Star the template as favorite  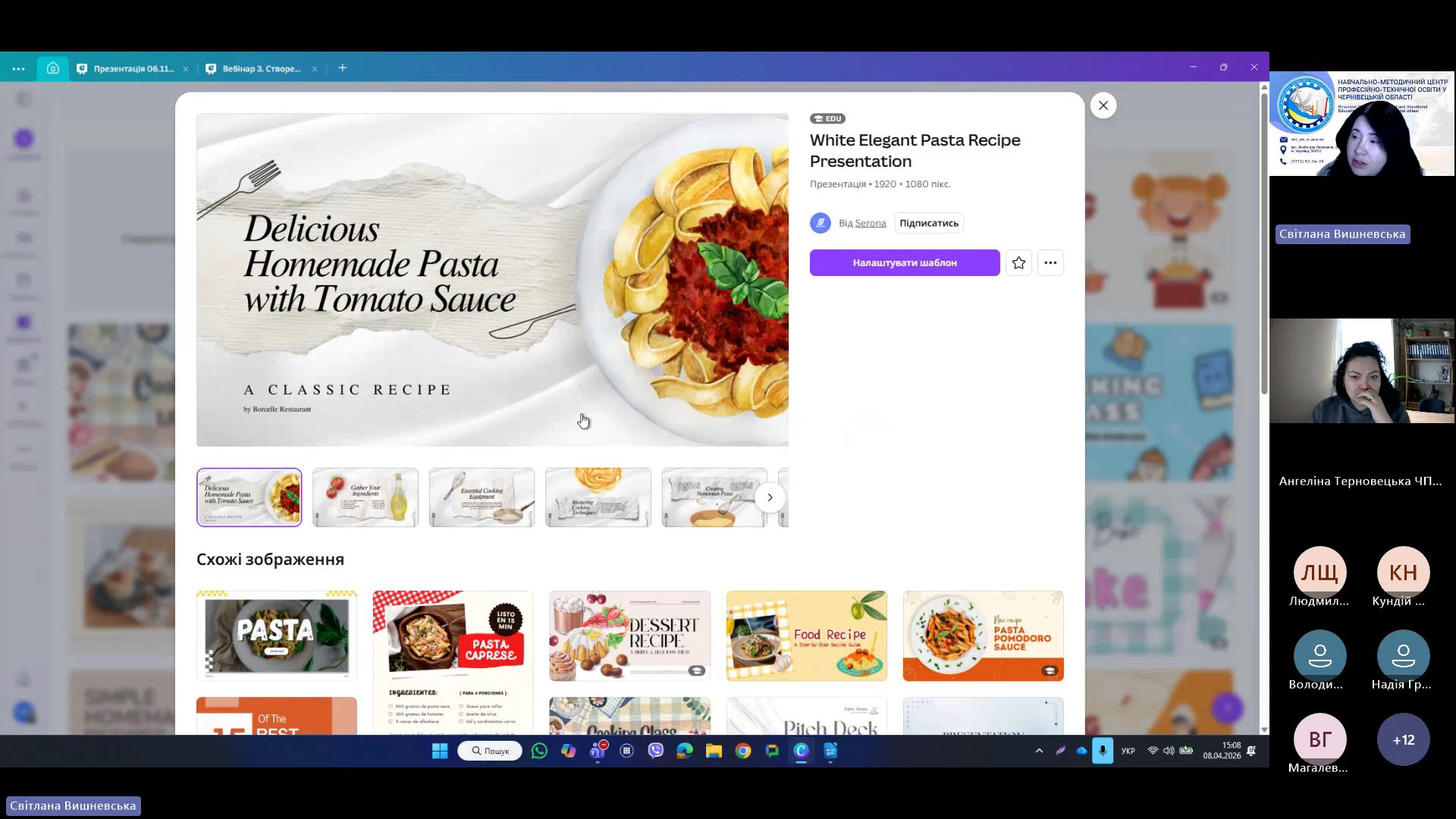[x=1018, y=263]
